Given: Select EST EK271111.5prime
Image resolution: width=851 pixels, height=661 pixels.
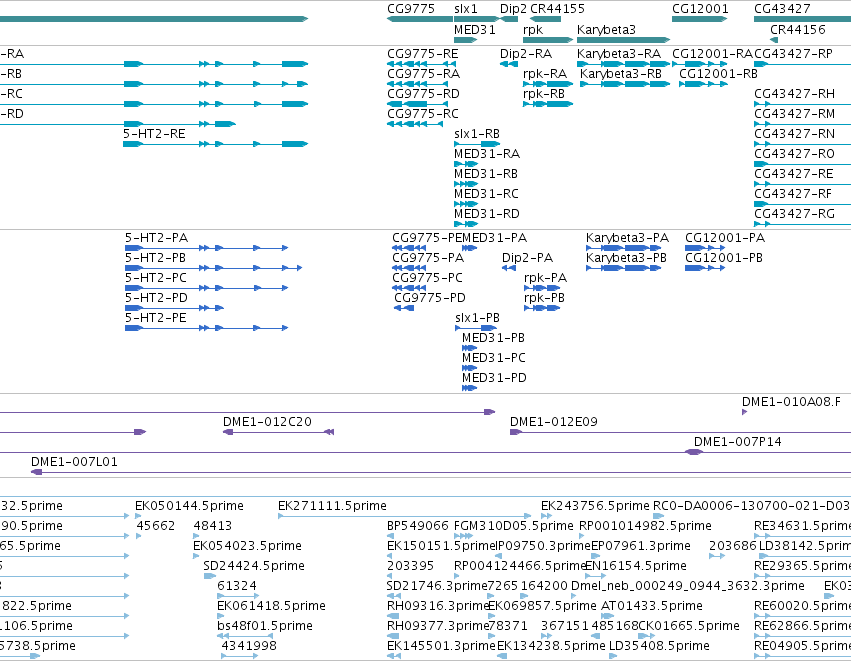Looking at the screenshot, I should coord(405,516).
